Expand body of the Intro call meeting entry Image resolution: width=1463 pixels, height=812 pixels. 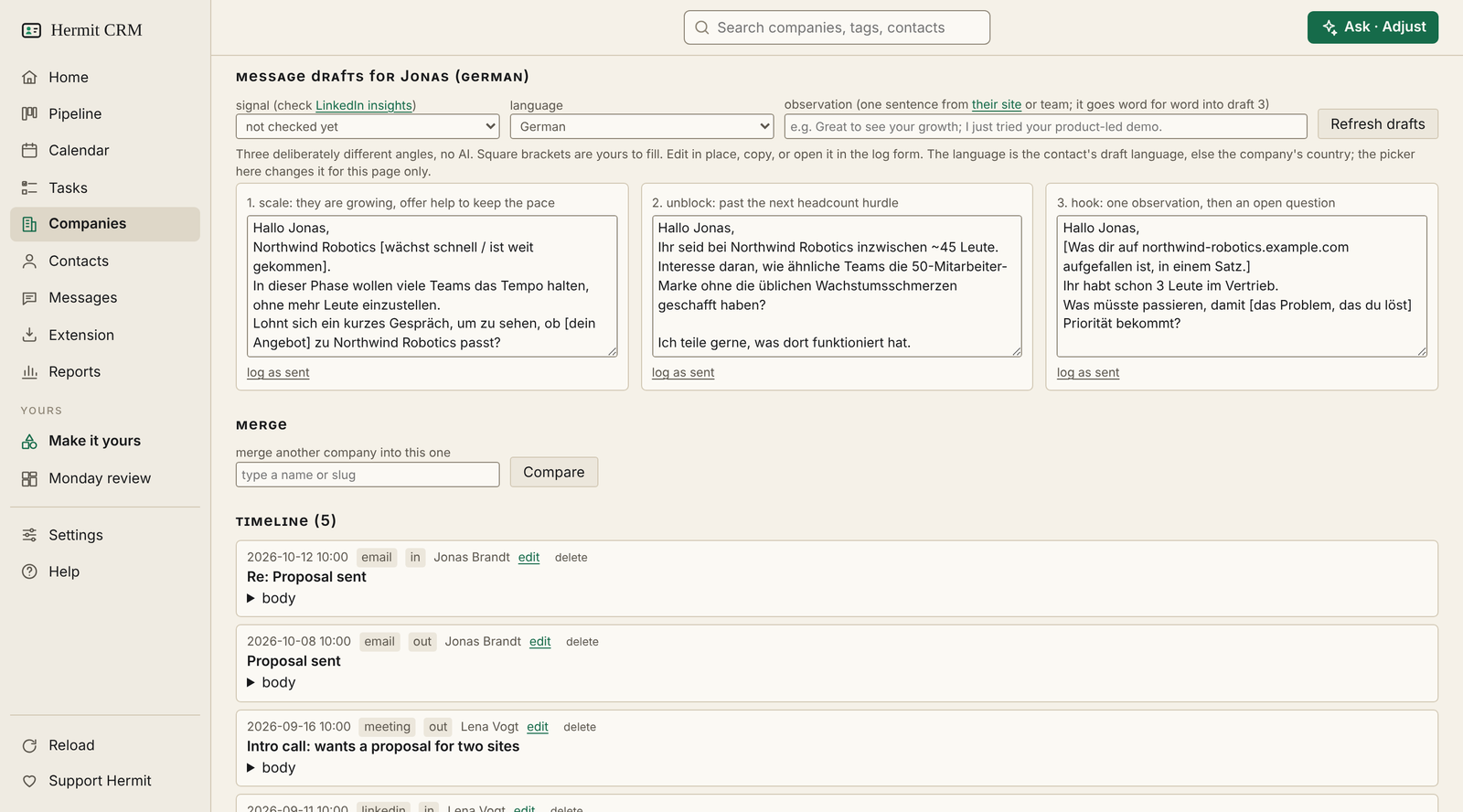272,767
